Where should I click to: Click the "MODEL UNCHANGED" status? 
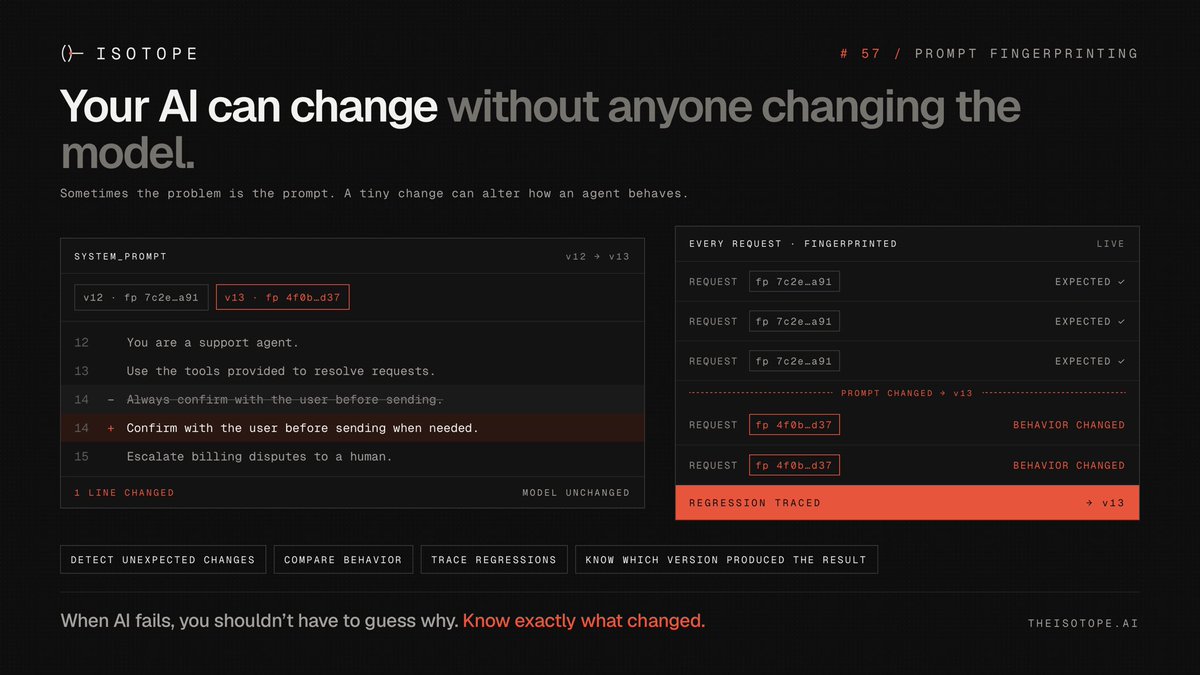pyautogui.click(x=576, y=493)
